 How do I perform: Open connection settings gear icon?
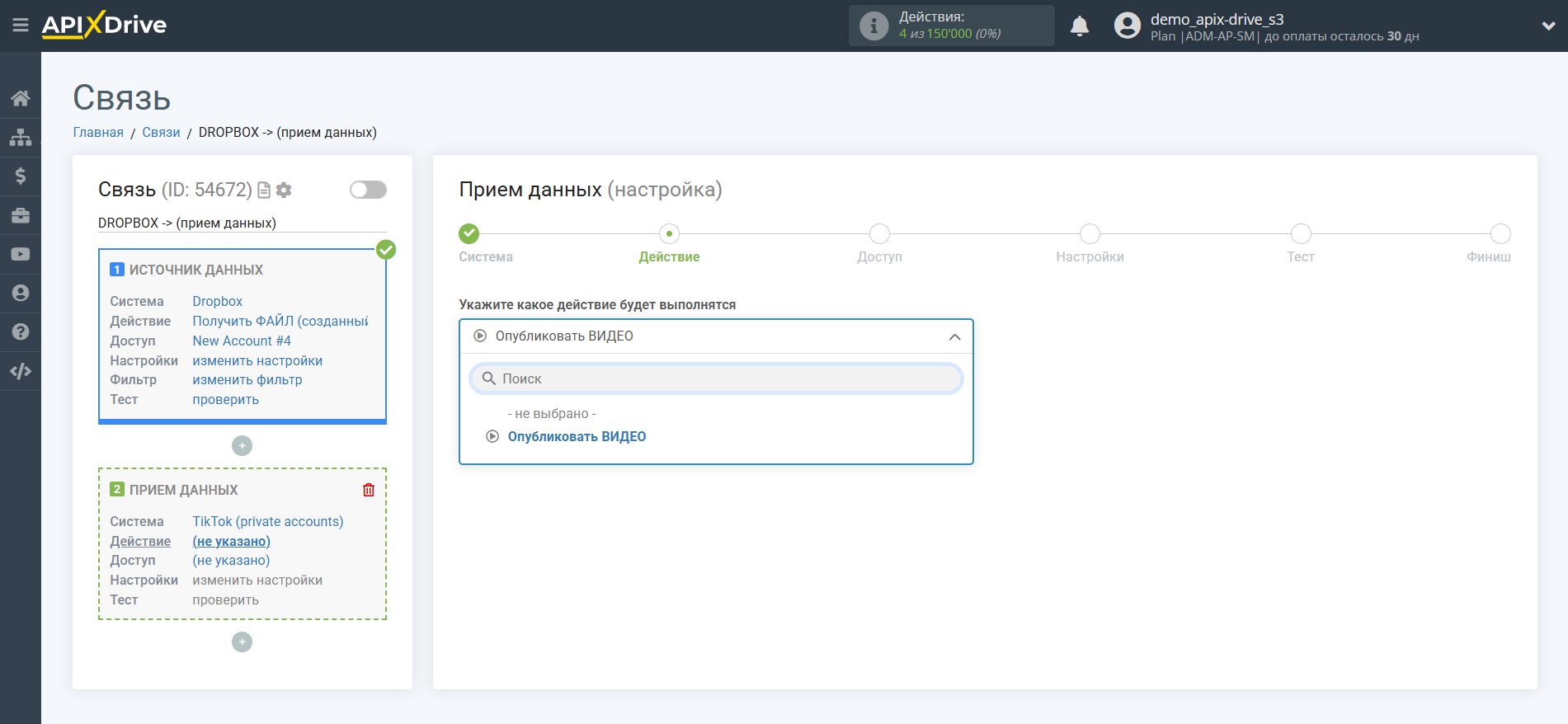pyautogui.click(x=284, y=190)
